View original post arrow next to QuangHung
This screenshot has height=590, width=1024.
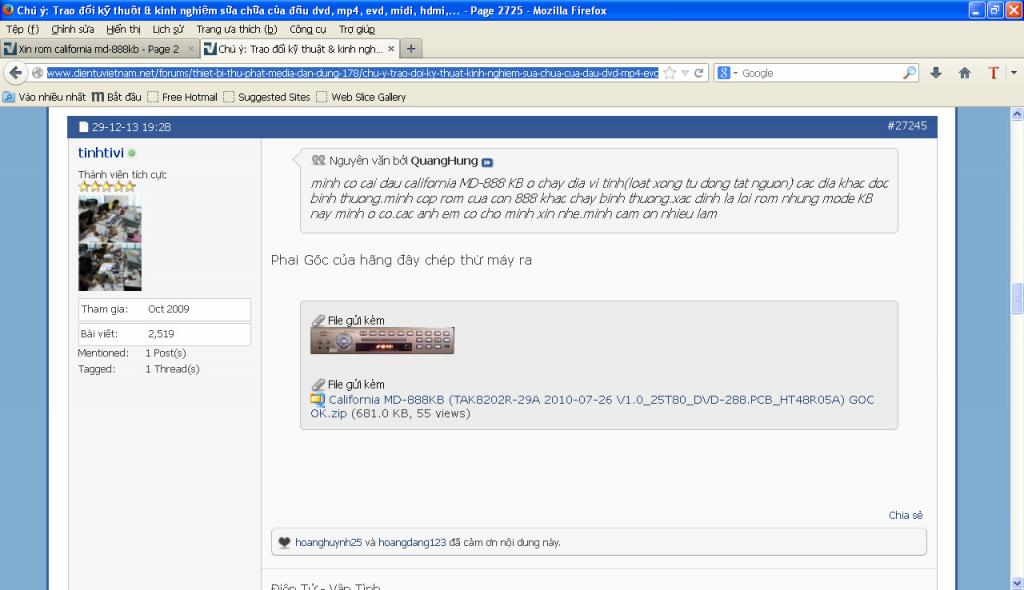[487, 162]
